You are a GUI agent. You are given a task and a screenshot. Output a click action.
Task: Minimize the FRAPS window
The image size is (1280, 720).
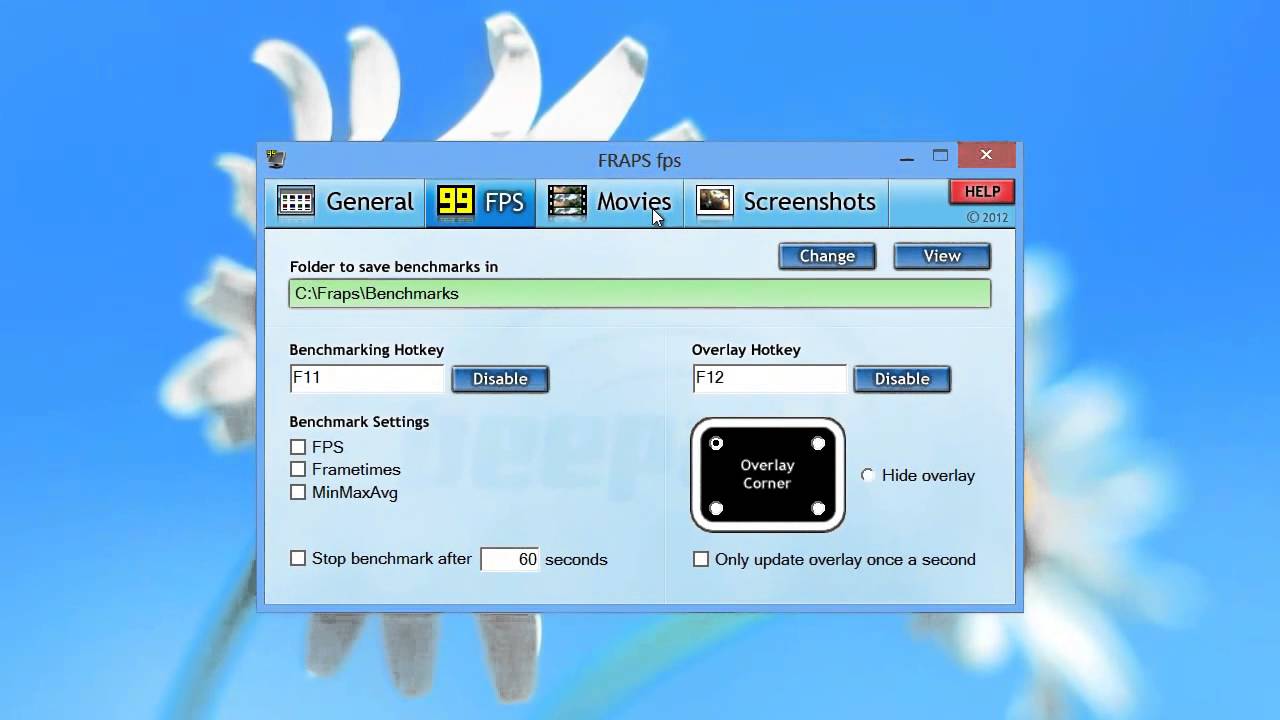907,157
